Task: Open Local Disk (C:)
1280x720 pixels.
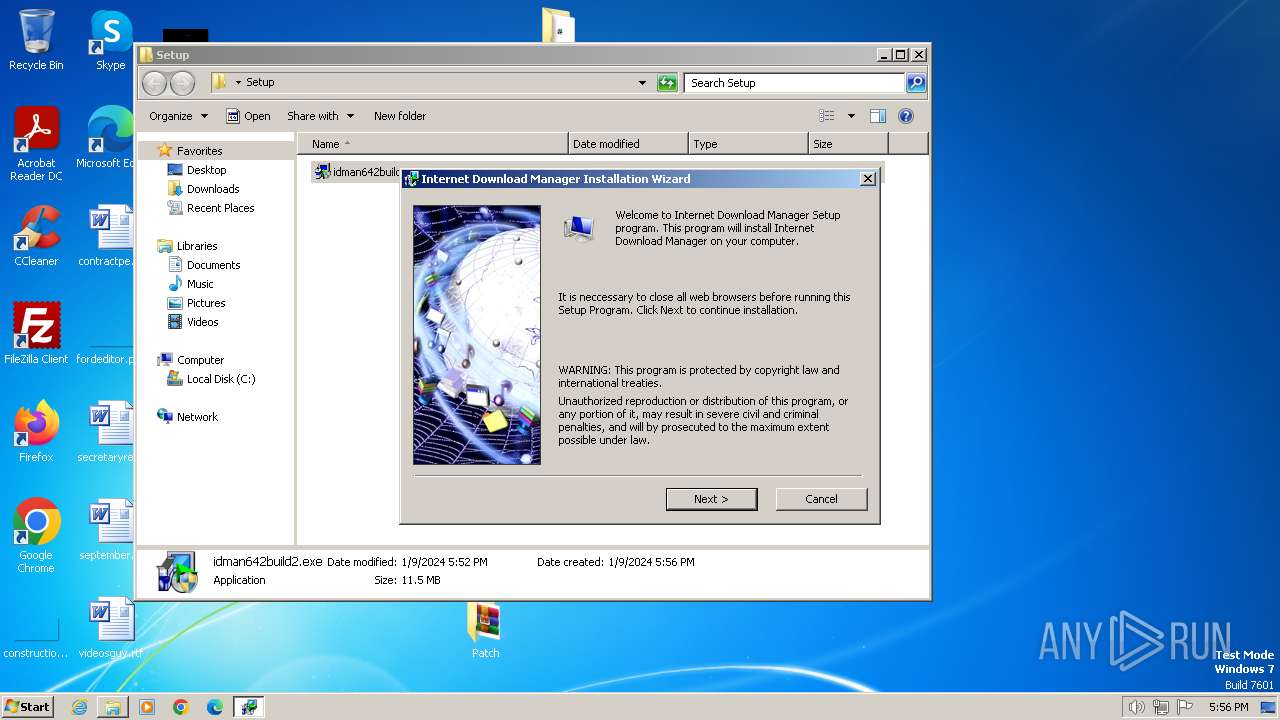Action: click(220, 379)
